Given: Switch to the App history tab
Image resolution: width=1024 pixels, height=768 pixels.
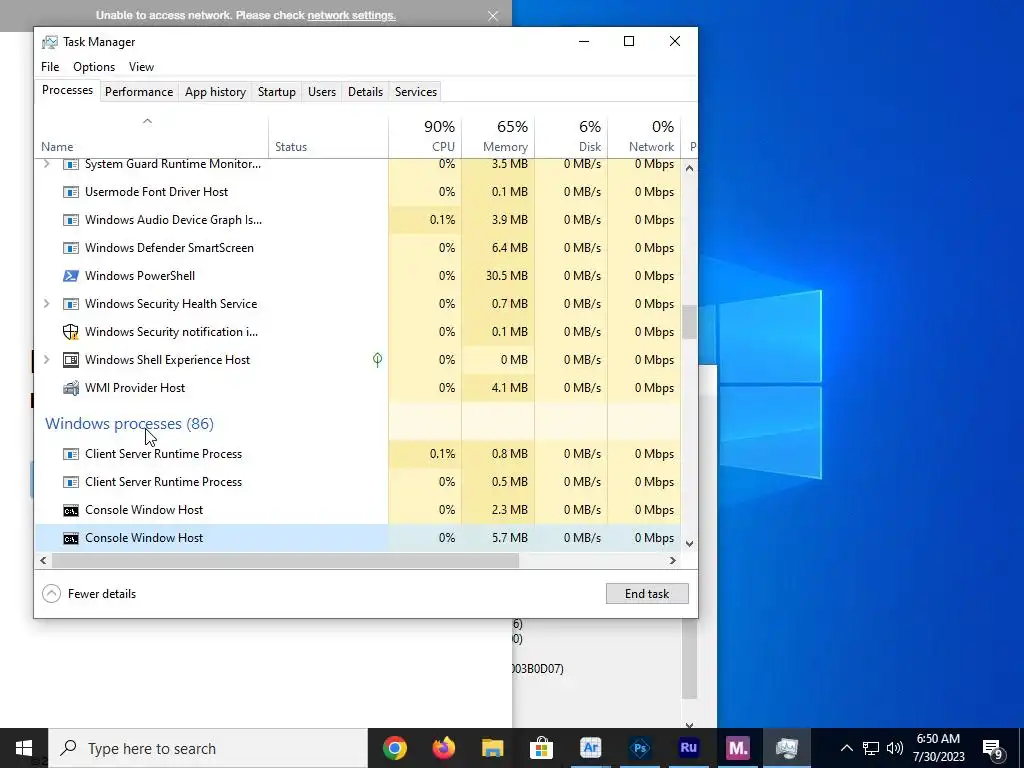Looking at the screenshot, I should pyautogui.click(x=216, y=92).
